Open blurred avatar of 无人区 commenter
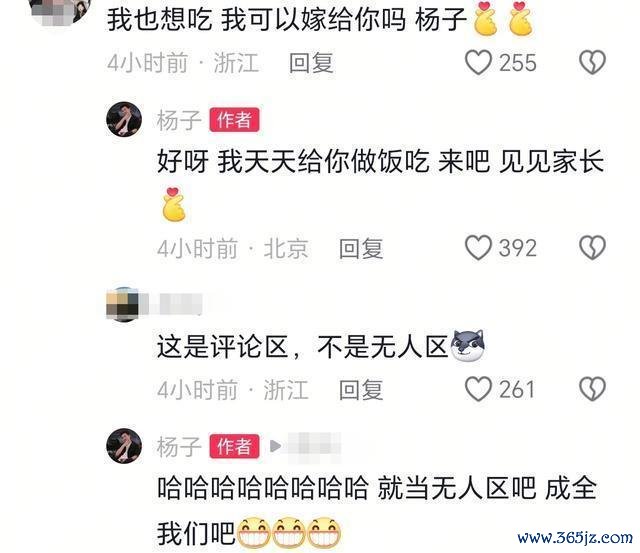The image size is (640, 553). (x=123, y=304)
